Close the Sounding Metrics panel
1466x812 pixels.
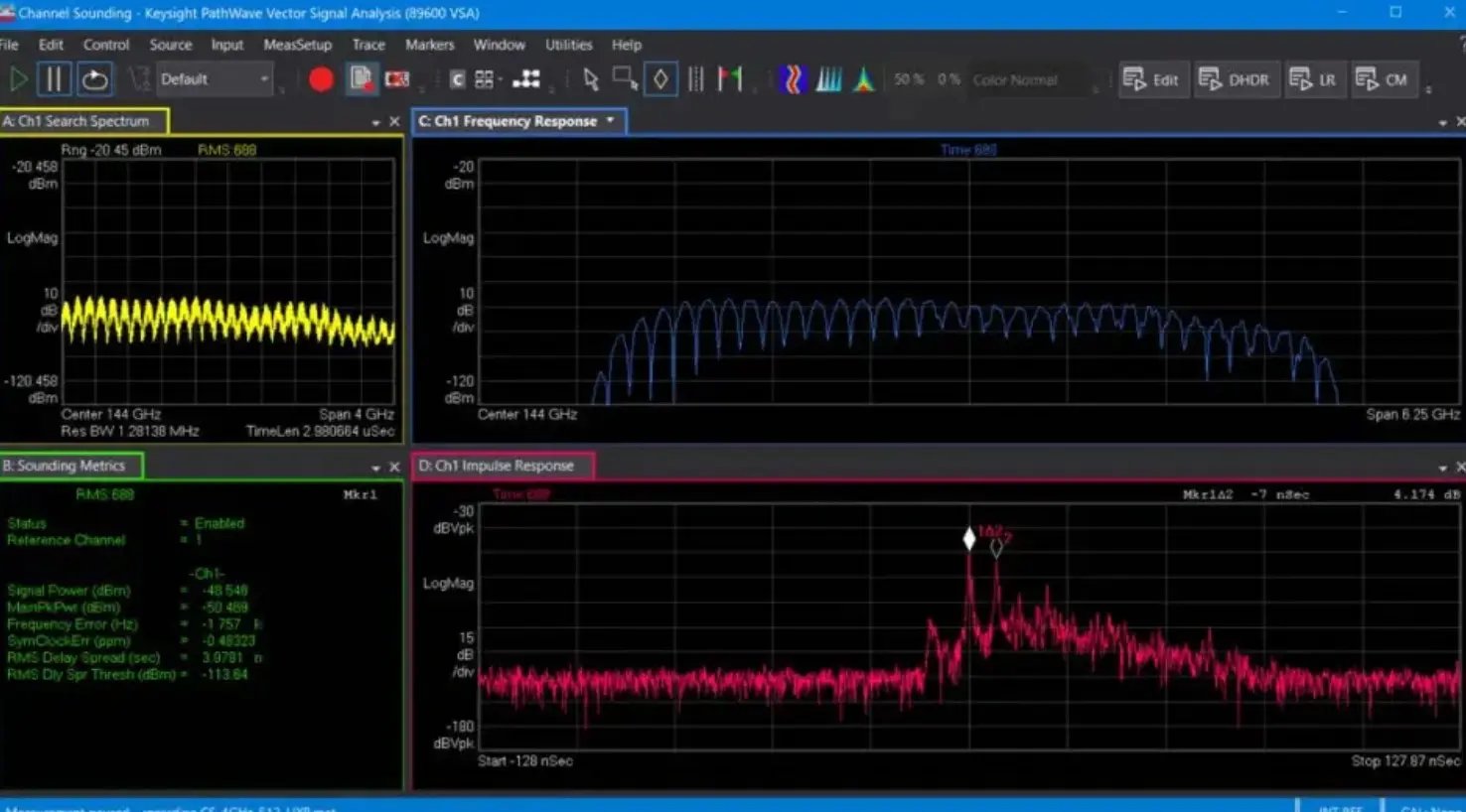[x=394, y=467]
